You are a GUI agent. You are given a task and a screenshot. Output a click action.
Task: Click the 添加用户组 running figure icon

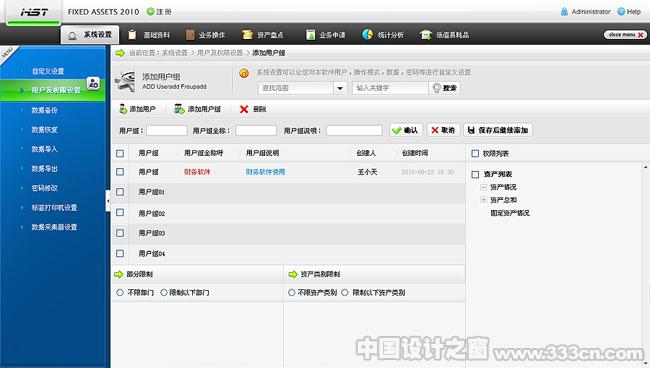(126, 81)
